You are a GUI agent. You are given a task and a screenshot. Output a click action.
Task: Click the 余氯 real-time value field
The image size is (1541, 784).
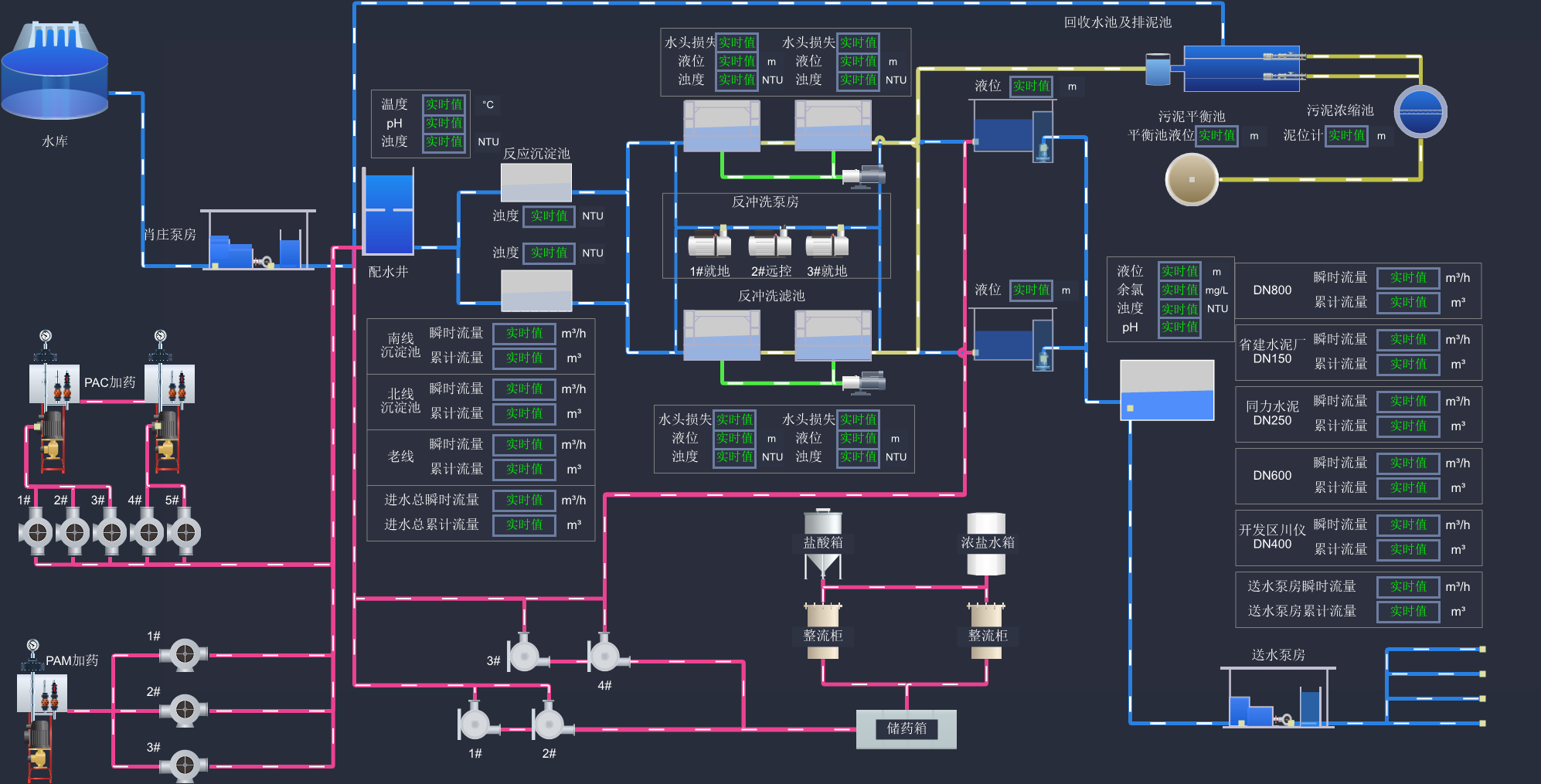tap(1179, 290)
